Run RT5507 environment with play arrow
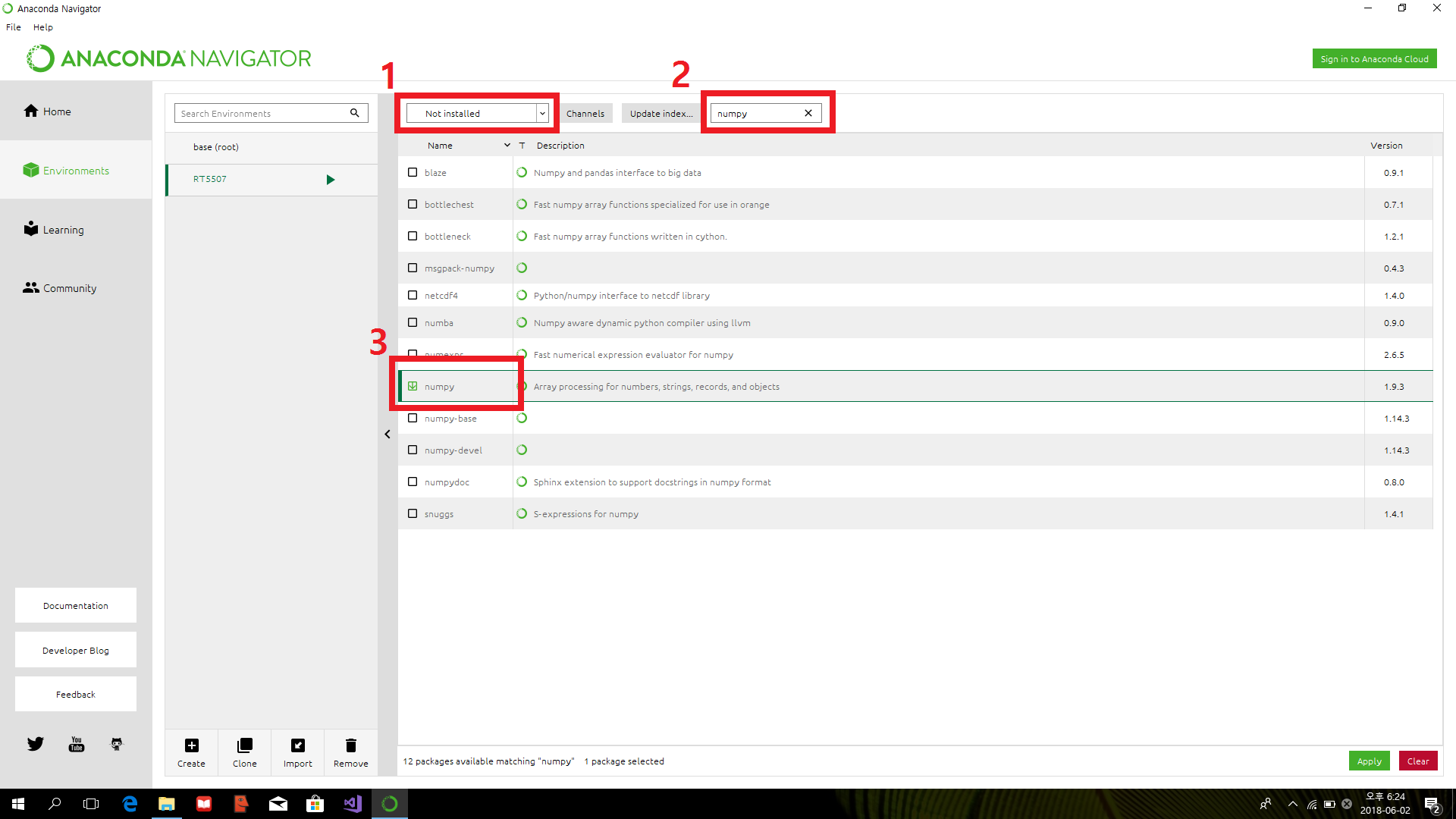This screenshot has width=1456, height=819. pyautogui.click(x=331, y=180)
